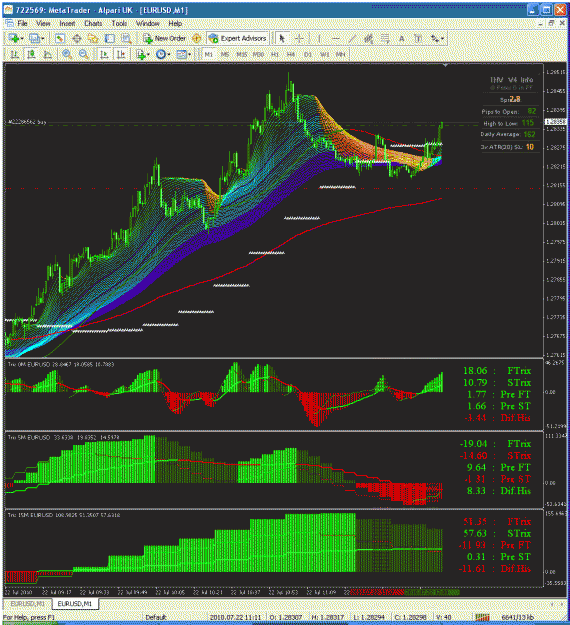The width and height of the screenshot is (570, 625).
Task: Click the chart window icon left of File
Action: tap(10, 24)
